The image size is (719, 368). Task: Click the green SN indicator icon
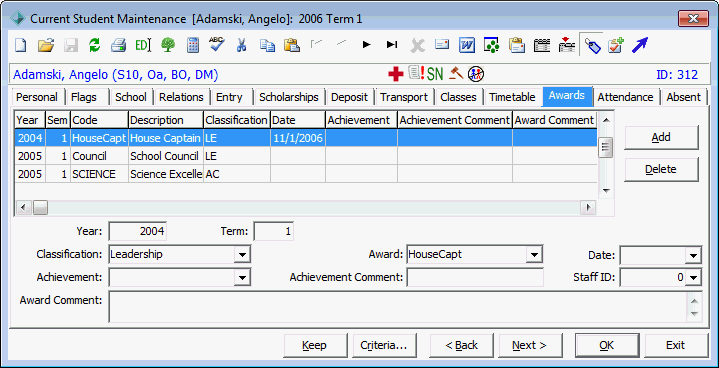pos(435,74)
